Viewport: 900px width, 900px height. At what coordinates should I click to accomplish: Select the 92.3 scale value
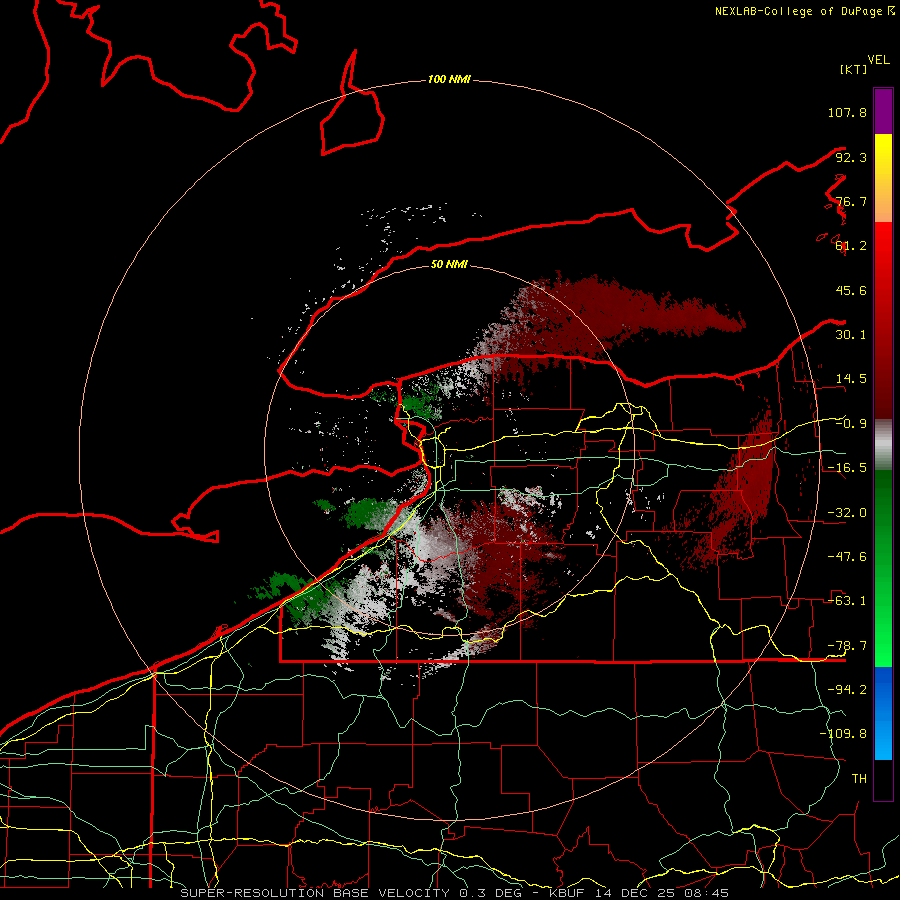point(851,157)
